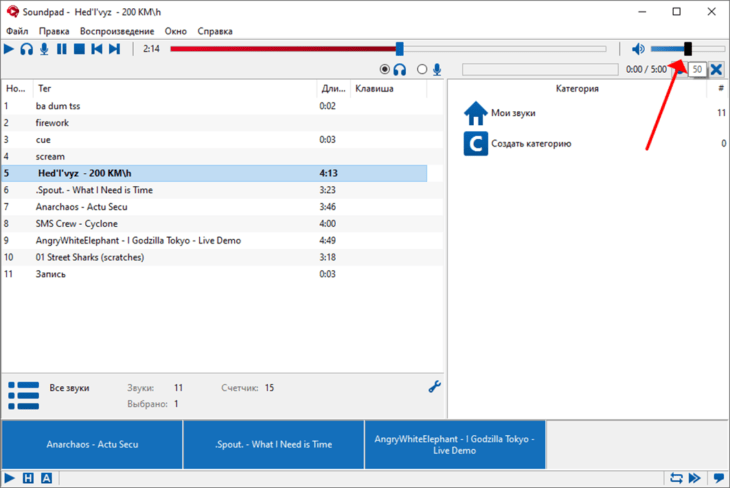This screenshot has height=488, width=730.
Task: Select 'SMS Crew - Cyclone' row
Action: (x=222, y=224)
